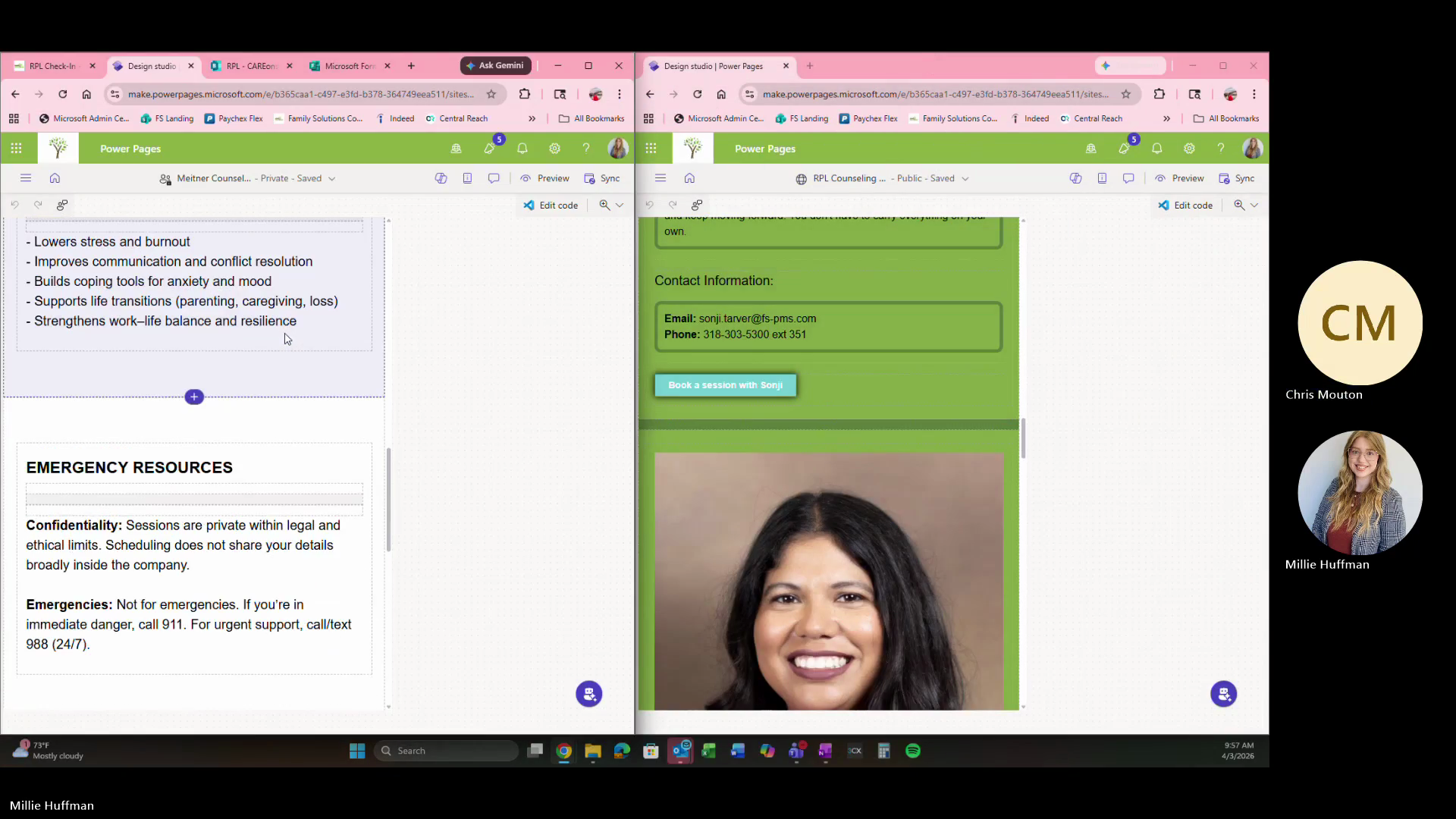Image resolution: width=1456 pixels, height=819 pixels.
Task: Open help question mark in right Power Pages header
Action: (1221, 149)
